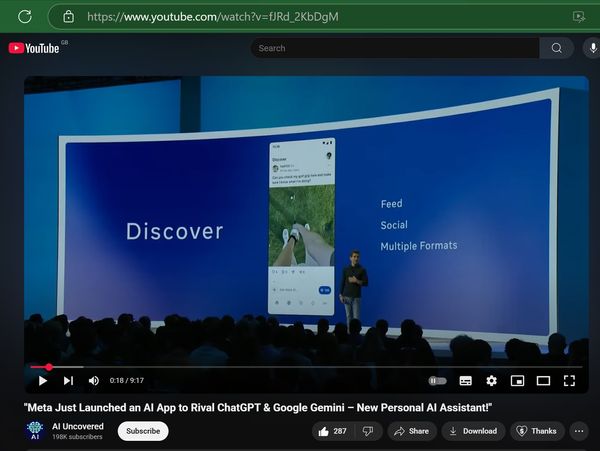Click the 198K subscribers text
Viewport: 600px width, 451px height.
[x=77, y=437]
